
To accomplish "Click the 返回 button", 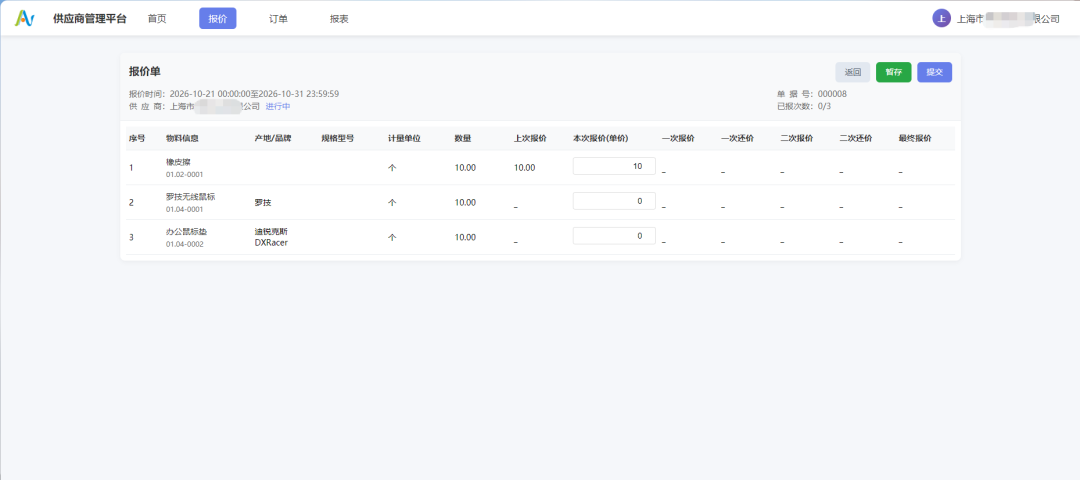I will [x=853, y=72].
